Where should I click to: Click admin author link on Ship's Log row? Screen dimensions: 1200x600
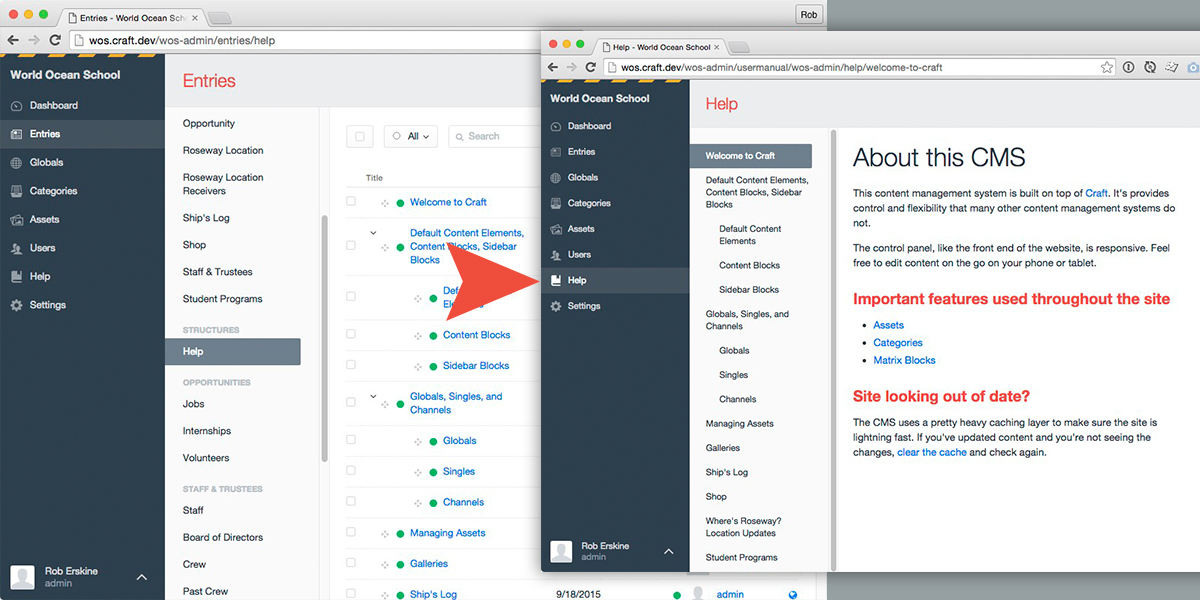click(x=730, y=595)
